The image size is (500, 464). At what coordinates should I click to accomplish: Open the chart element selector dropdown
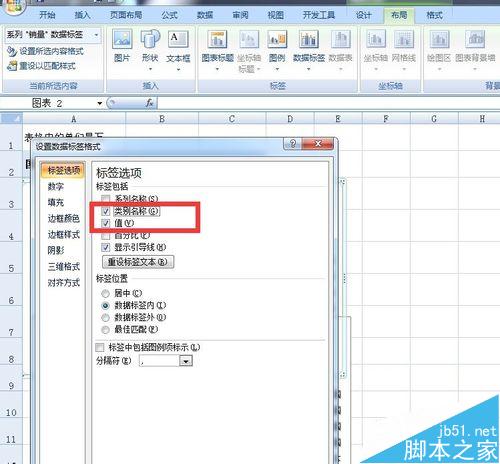[x=96, y=35]
